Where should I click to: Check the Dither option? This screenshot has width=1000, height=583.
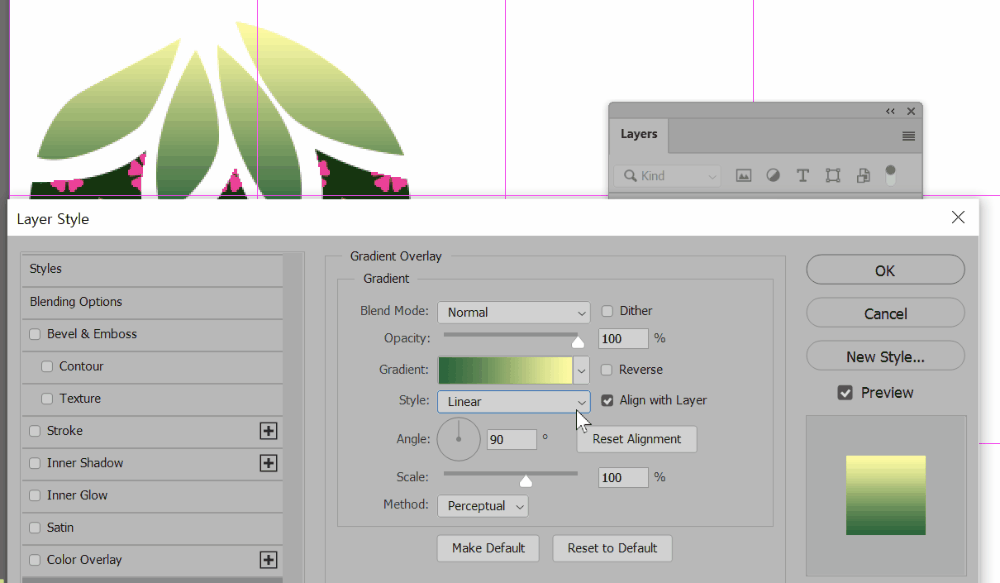pyautogui.click(x=607, y=311)
